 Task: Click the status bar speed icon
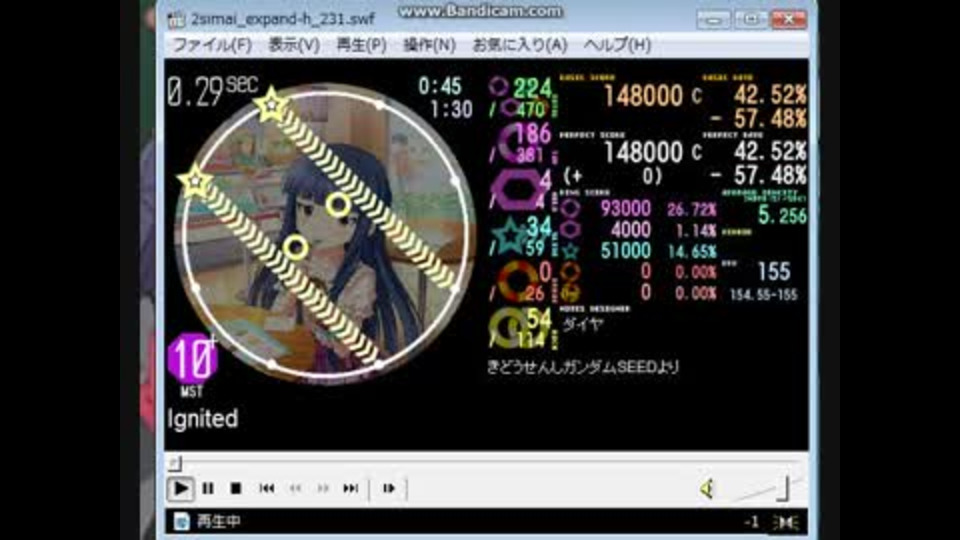pyautogui.click(x=786, y=522)
